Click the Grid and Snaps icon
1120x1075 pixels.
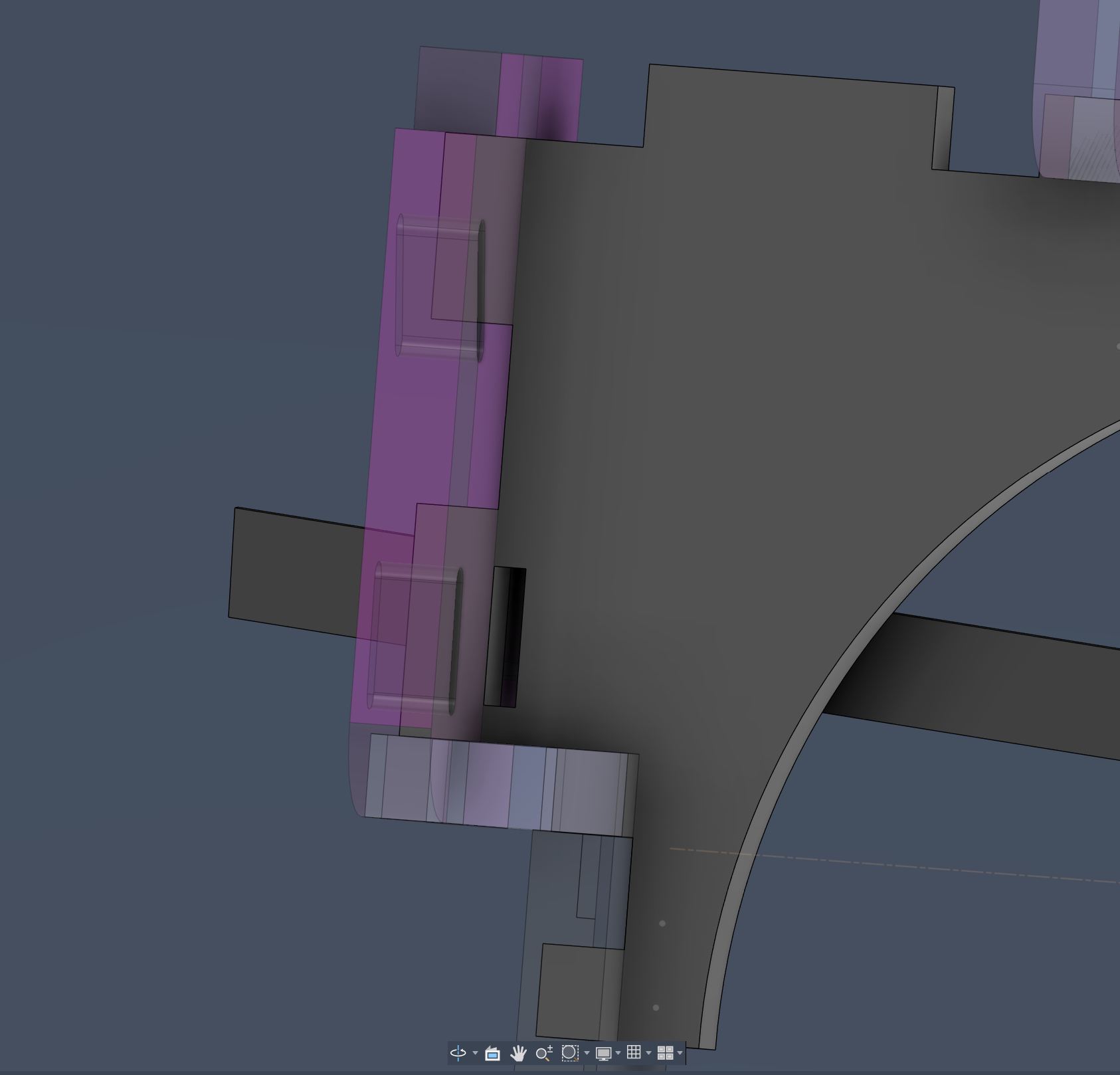tap(635, 1053)
